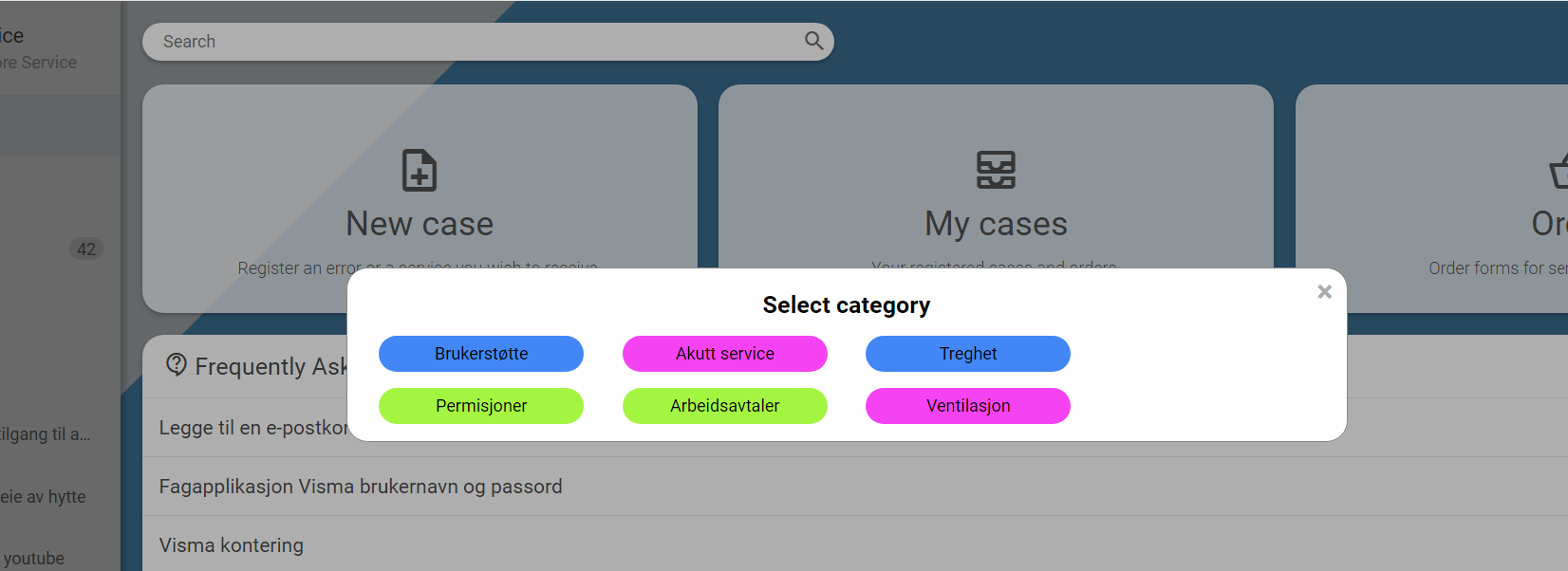Click the My cases inbox icon
Viewport: 1568px width, 571px height.
(x=996, y=171)
